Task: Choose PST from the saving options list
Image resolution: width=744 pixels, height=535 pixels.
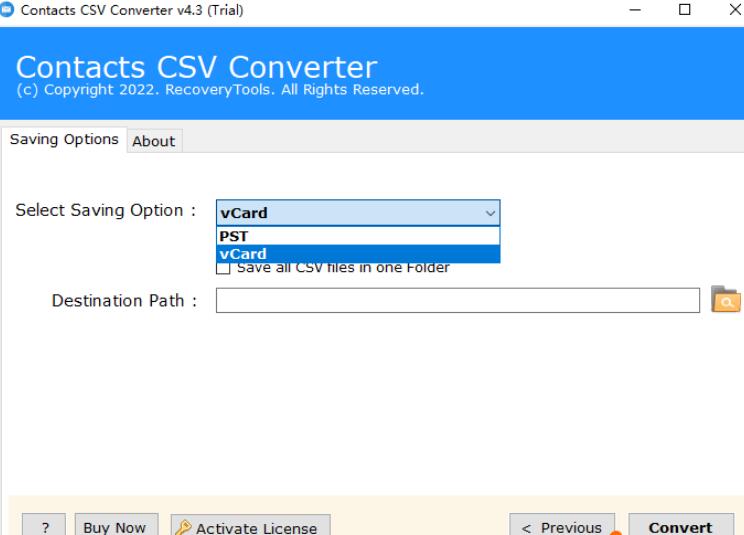Action: point(358,236)
